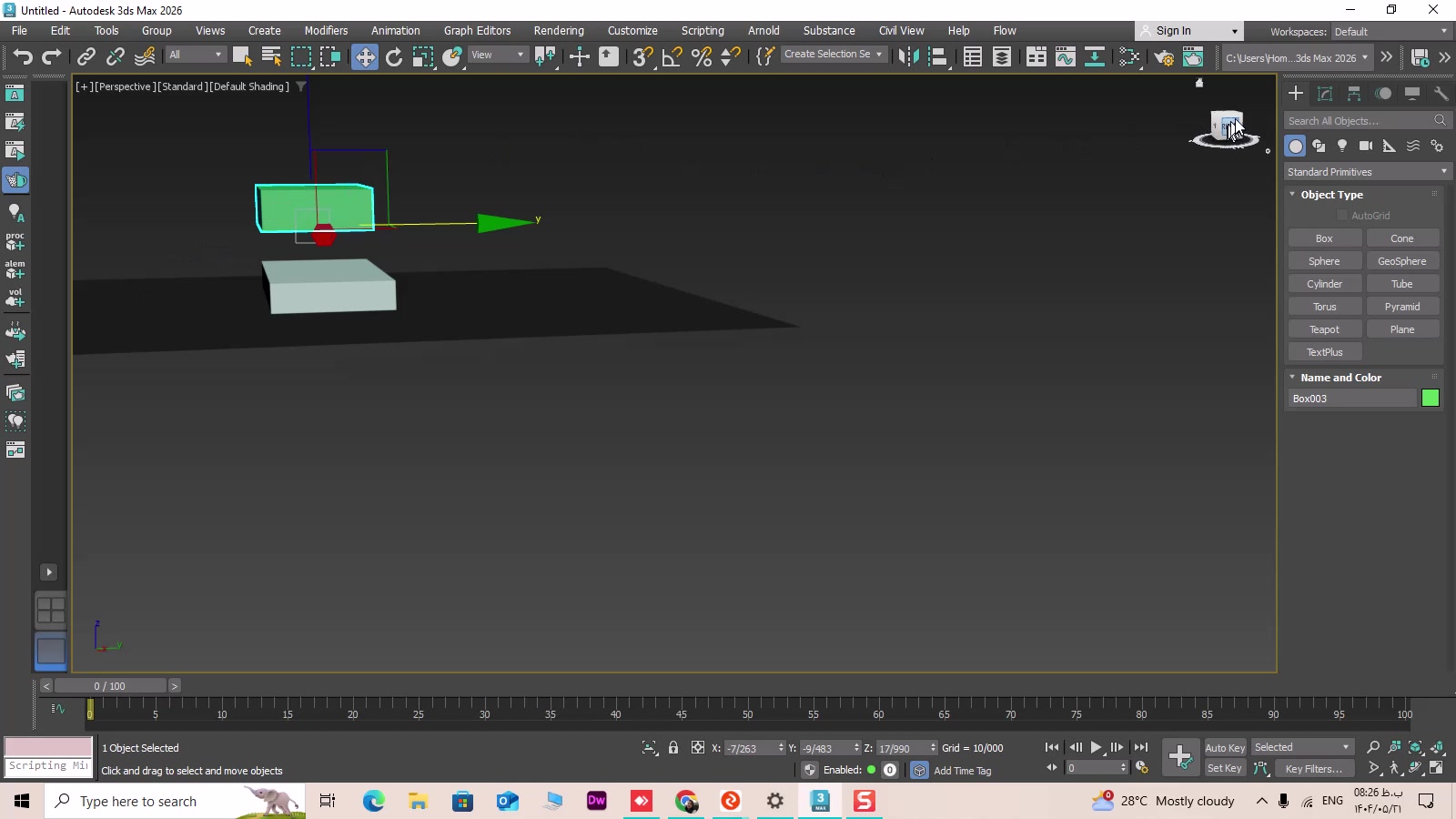Enable the AutoGrid checkbox
The image size is (1456, 819).
1342,216
